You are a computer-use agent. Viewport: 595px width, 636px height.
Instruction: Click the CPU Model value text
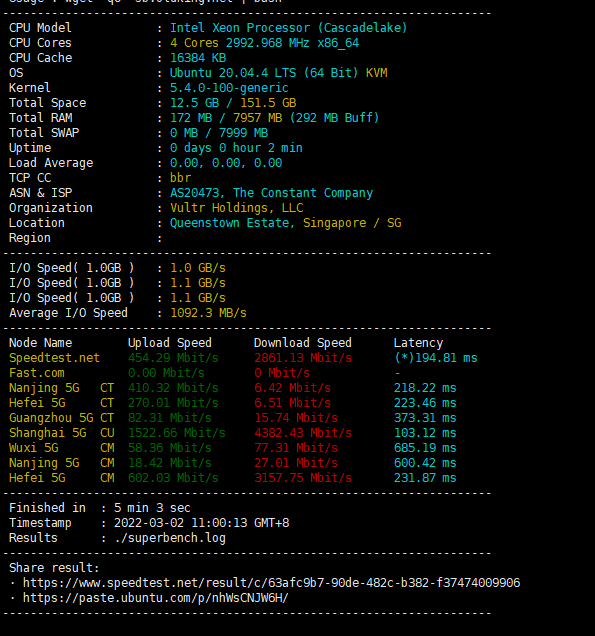click(288, 28)
